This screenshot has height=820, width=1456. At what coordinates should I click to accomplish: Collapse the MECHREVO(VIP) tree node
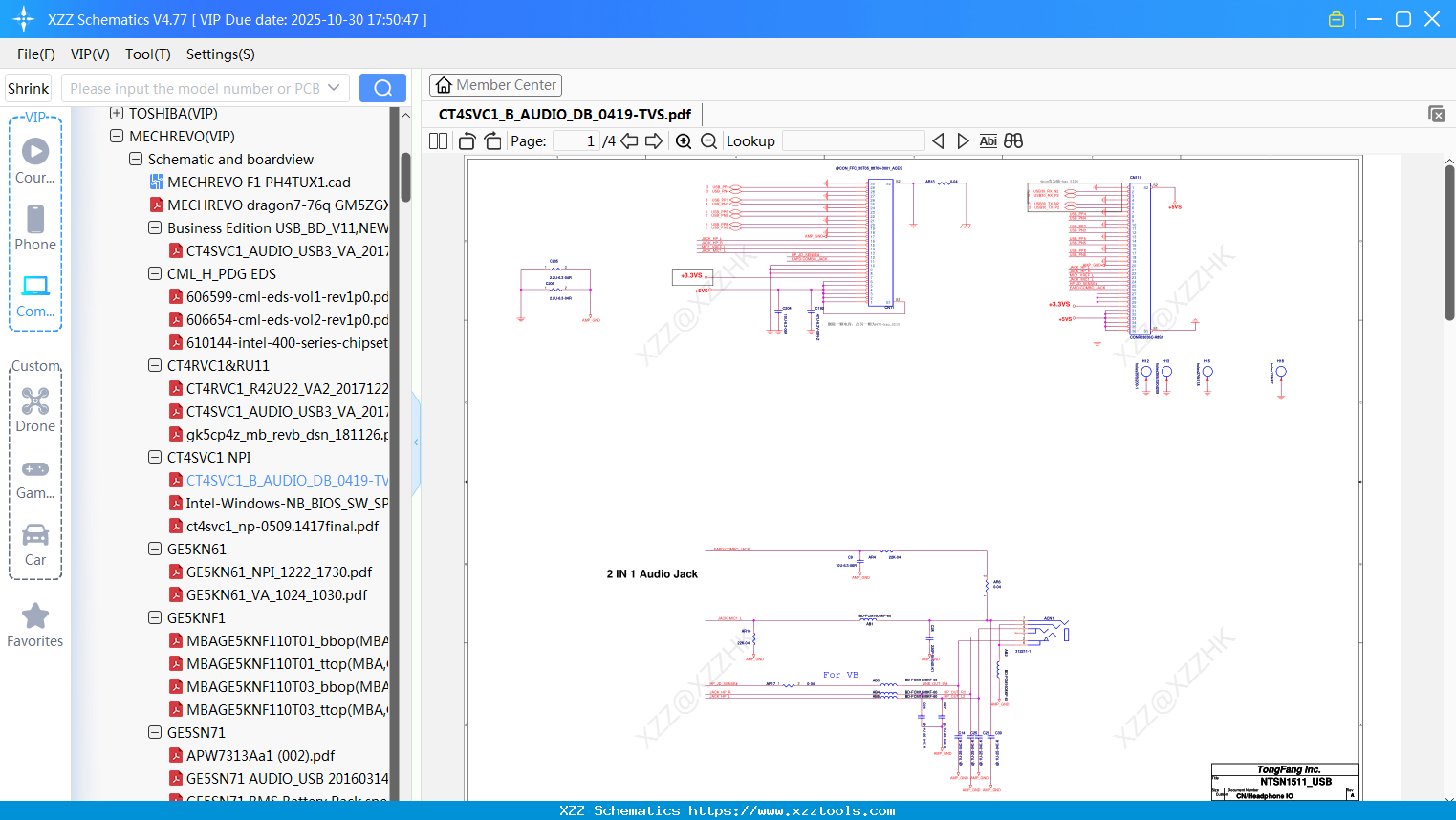coord(117,137)
